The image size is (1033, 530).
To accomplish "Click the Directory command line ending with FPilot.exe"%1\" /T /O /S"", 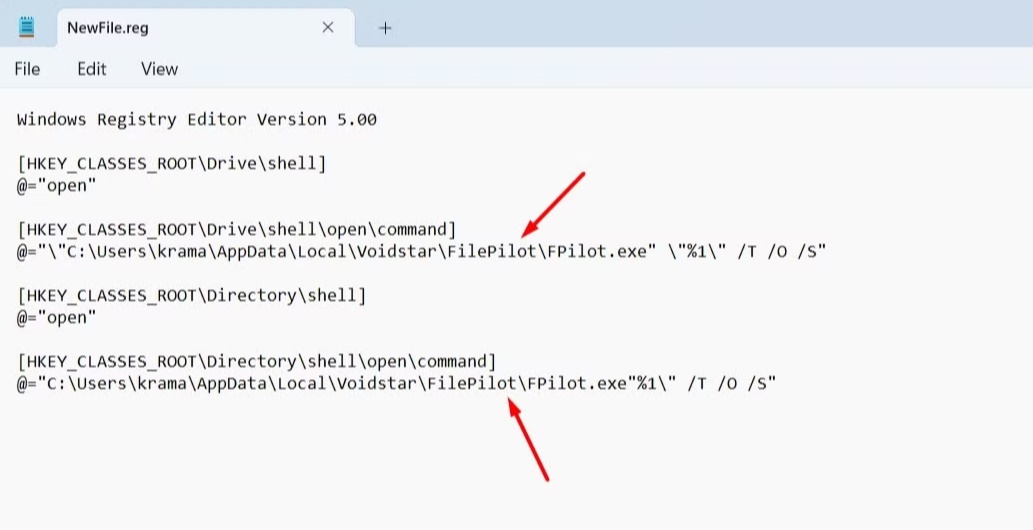I will [x=397, y=384].
